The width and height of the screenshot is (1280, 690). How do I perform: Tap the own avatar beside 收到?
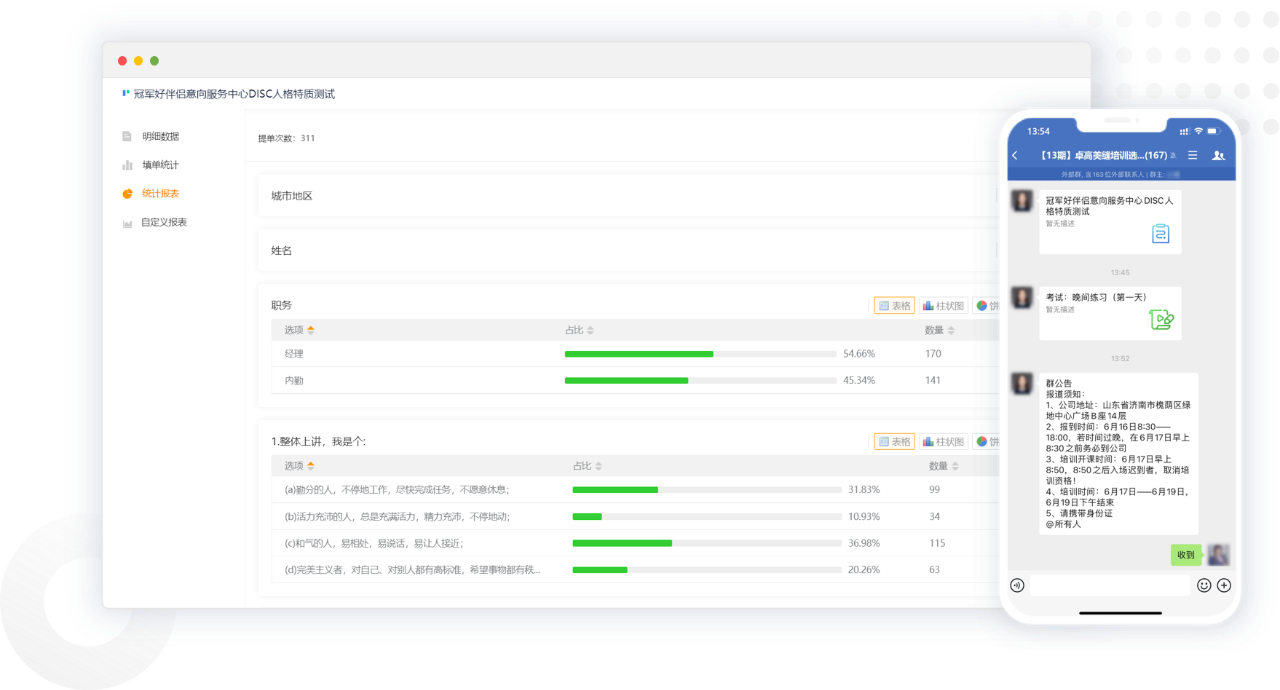[x=1218, y=555]
